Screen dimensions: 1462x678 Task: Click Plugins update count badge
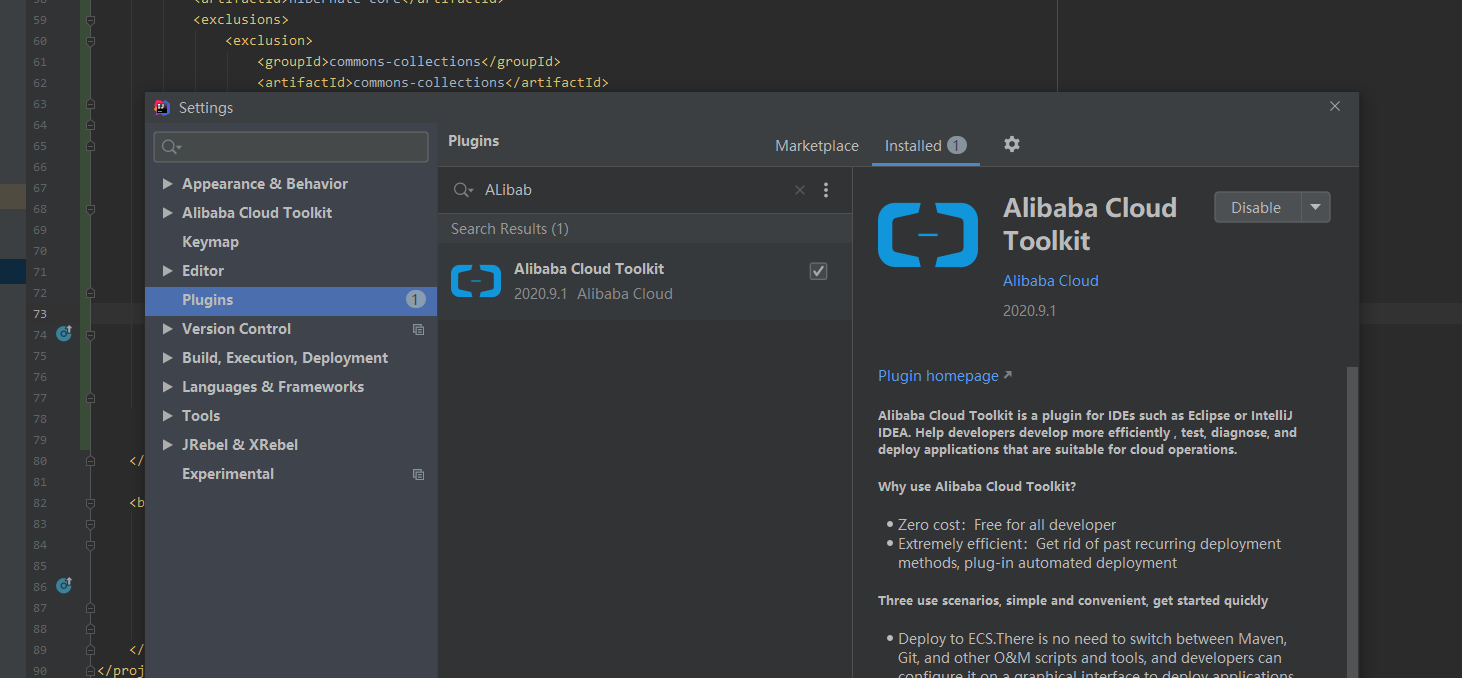click(x=415, y=300)
